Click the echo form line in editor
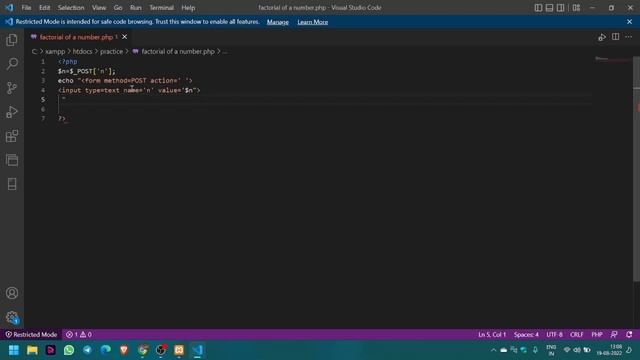 pyautogui.click(x=125, y=80)
